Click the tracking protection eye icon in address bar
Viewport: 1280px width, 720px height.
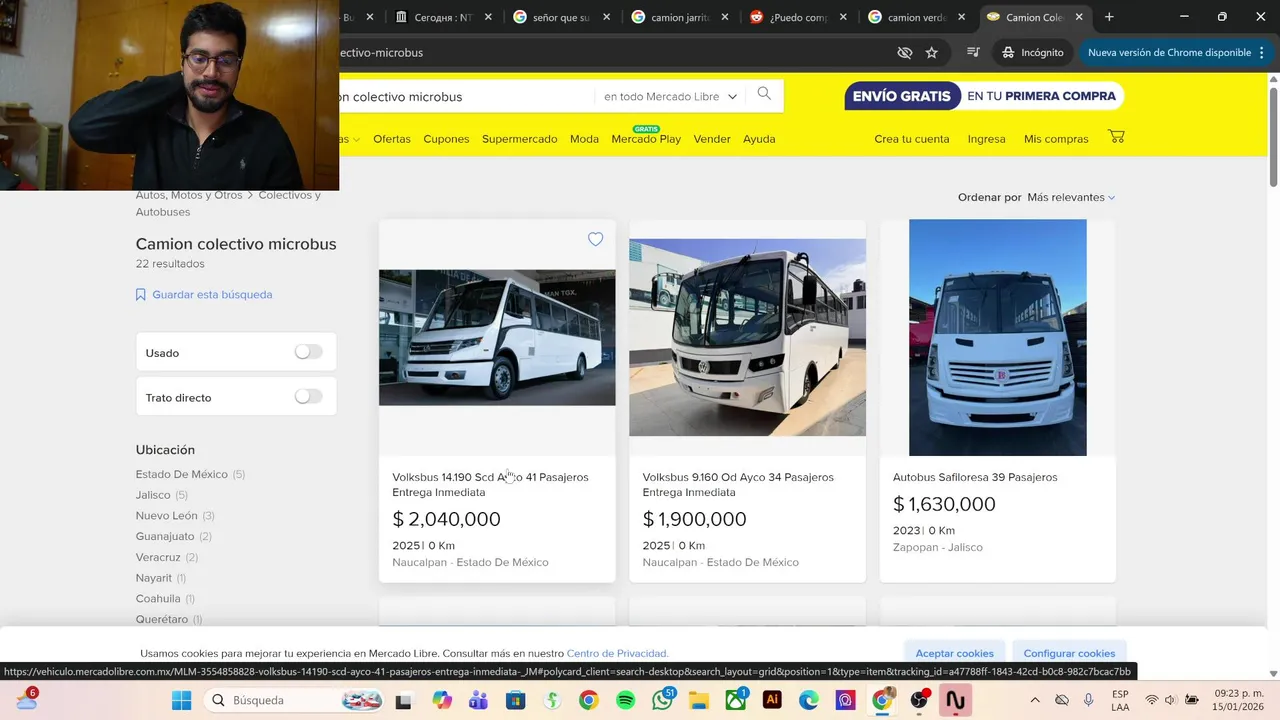[x=905, y=52]
